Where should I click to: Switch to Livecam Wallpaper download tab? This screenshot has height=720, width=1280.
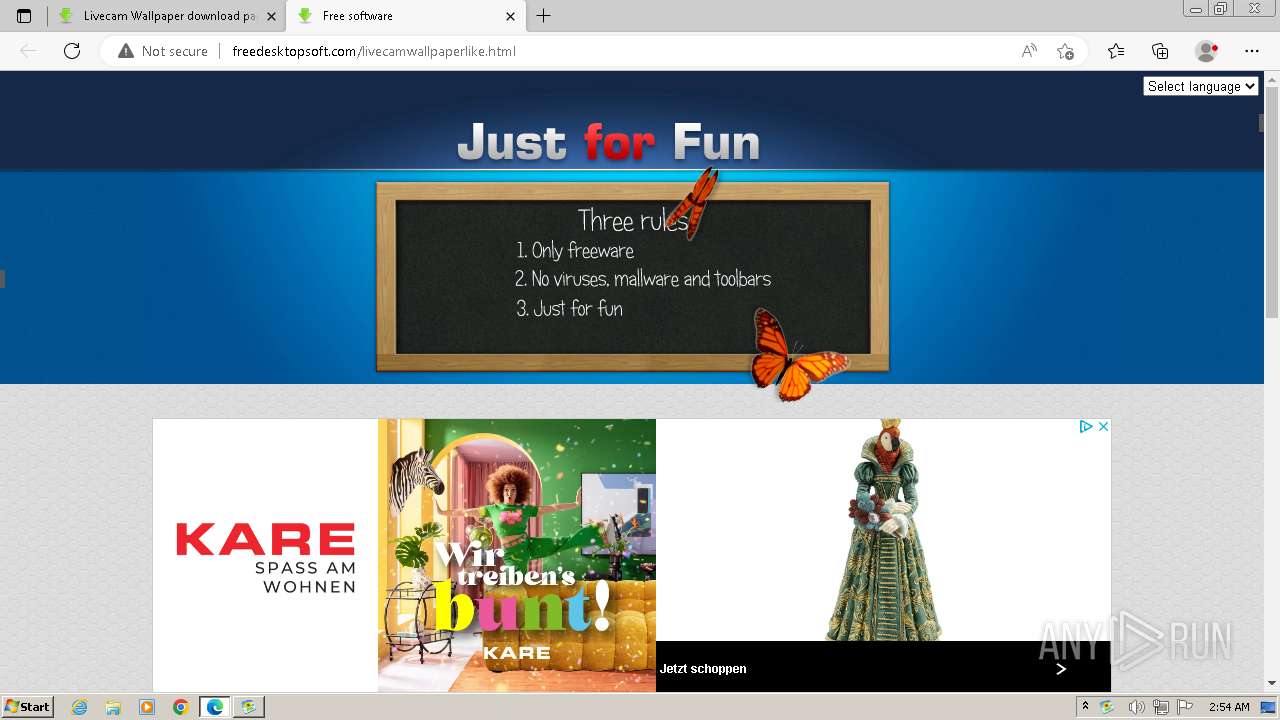(x=167, y=16)
